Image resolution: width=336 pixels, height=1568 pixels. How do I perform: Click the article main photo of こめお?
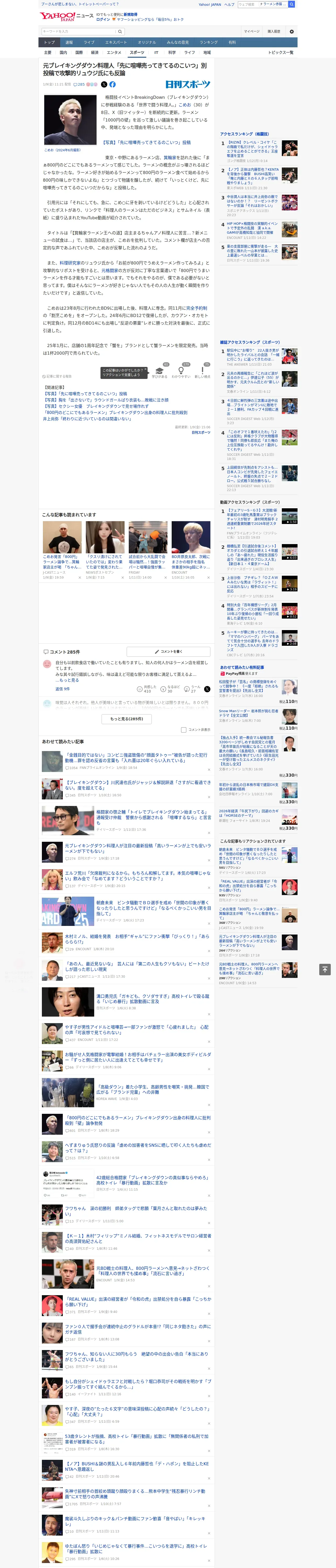(x=70, y=120)
